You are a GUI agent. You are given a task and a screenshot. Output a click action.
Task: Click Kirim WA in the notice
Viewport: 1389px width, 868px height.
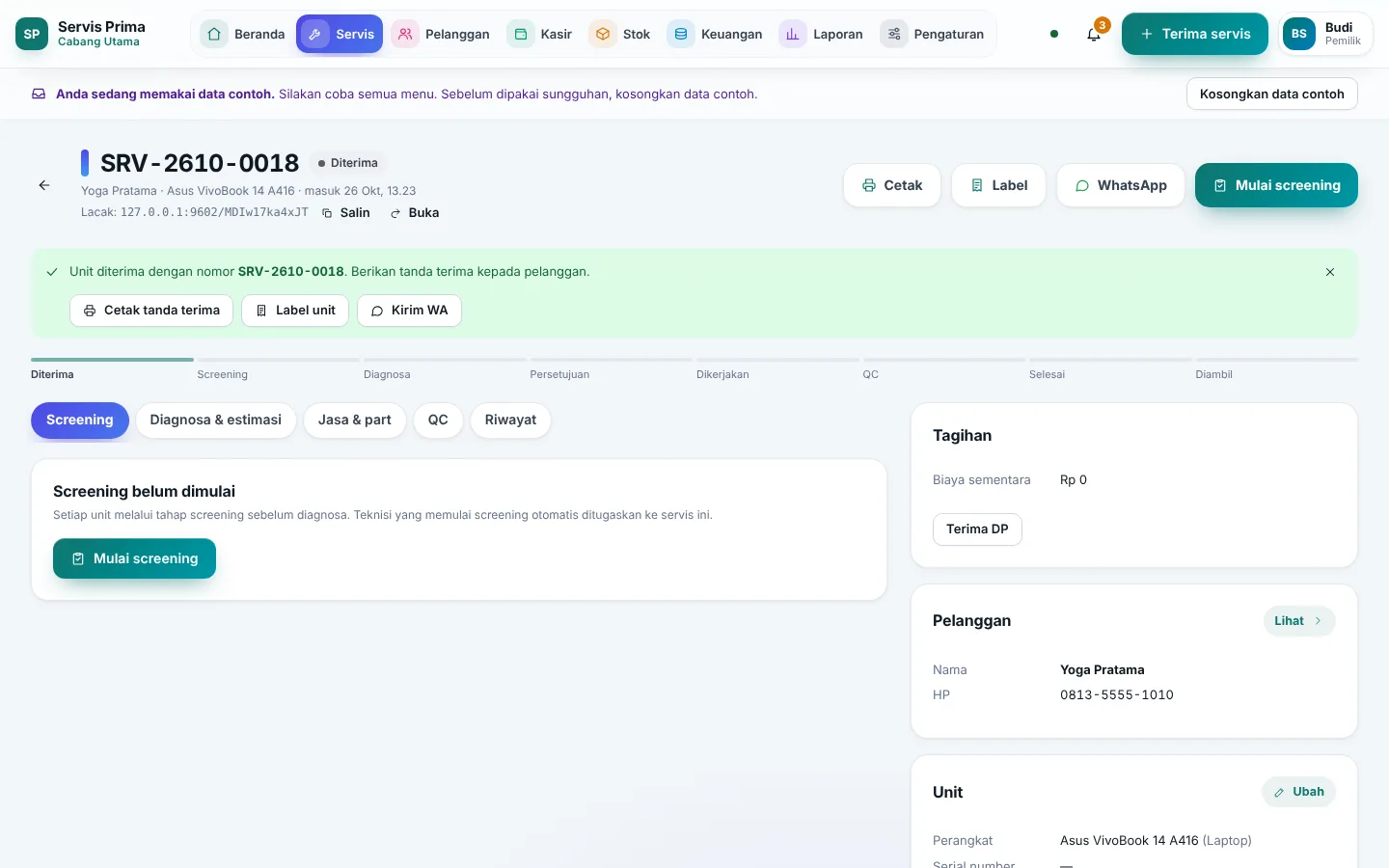click(x=410, y=311)
